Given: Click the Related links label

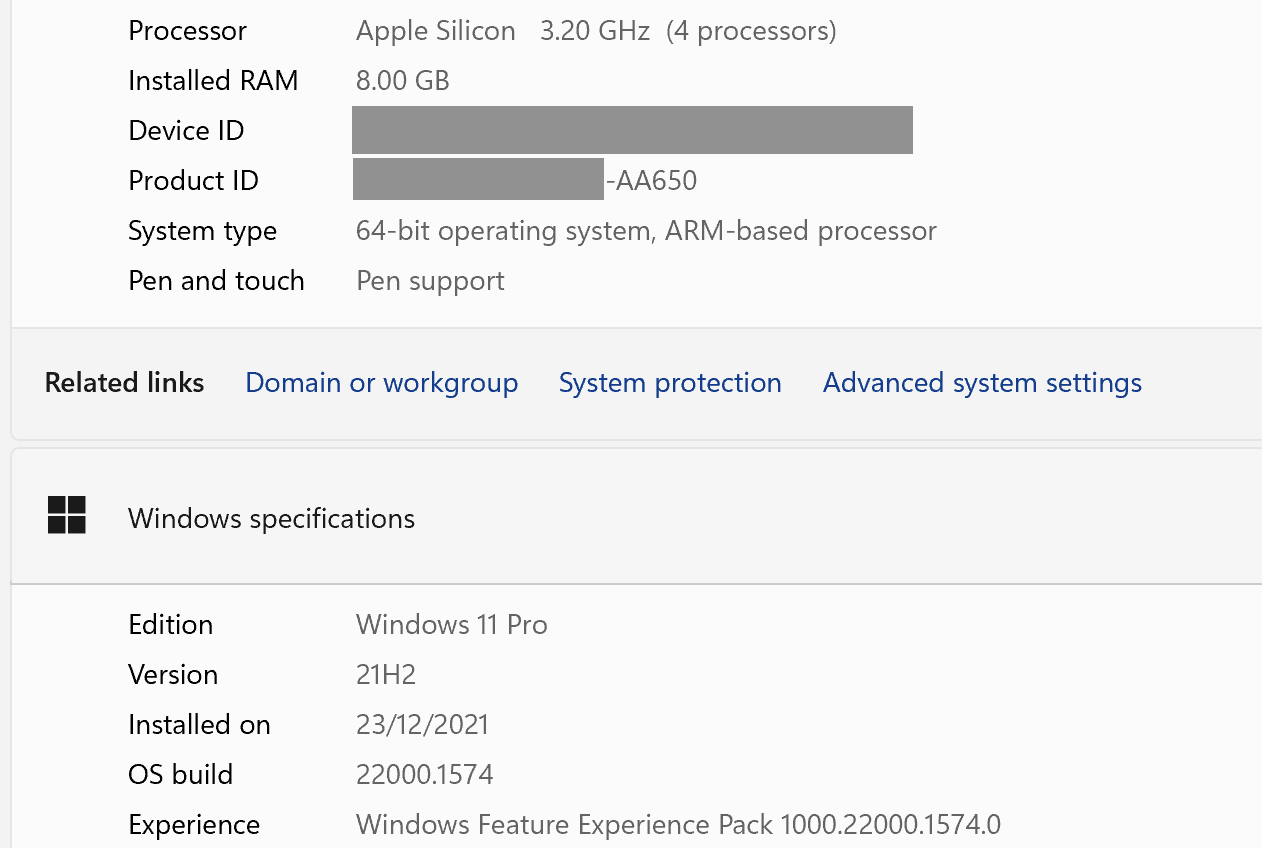Looking at the screenshot, I should tap(124, 383).
